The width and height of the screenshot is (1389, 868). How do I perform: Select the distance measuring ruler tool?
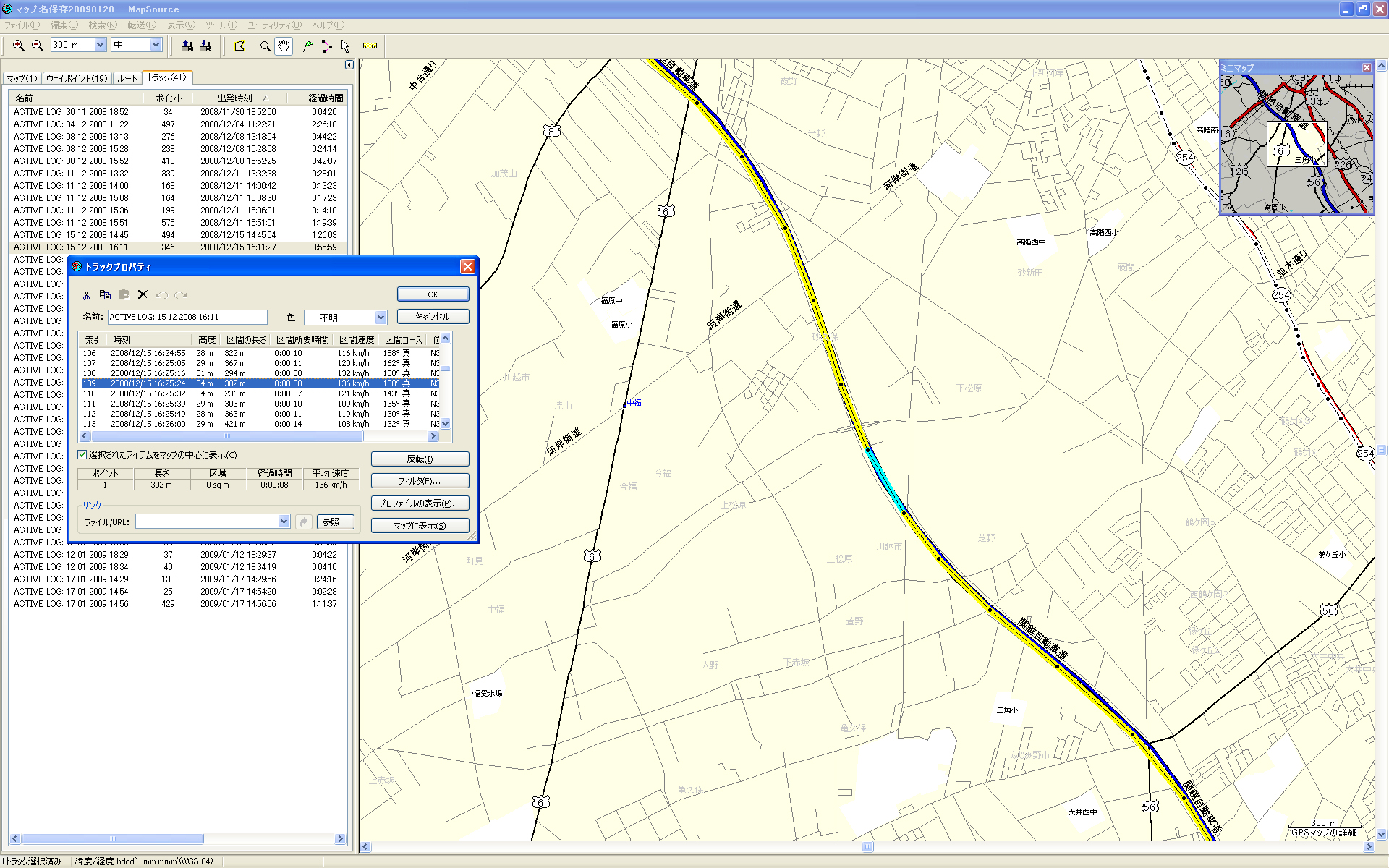click(370, 46)
